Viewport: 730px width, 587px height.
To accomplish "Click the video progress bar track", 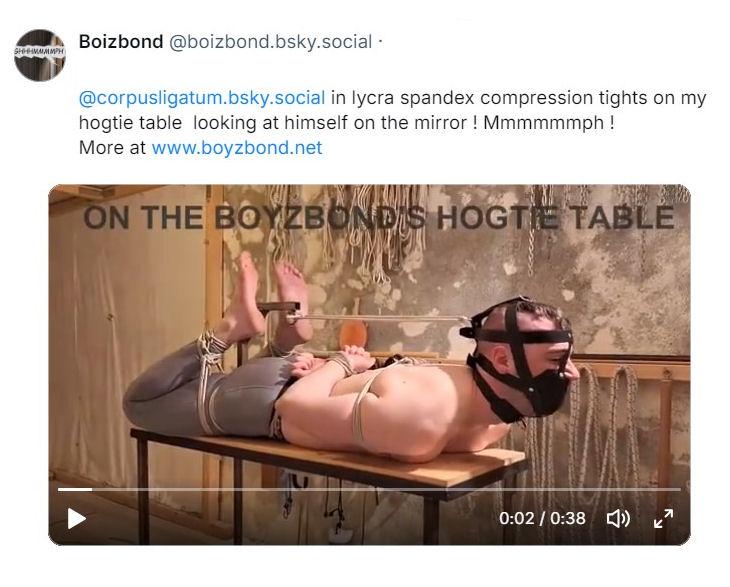I will pos(369,489).
